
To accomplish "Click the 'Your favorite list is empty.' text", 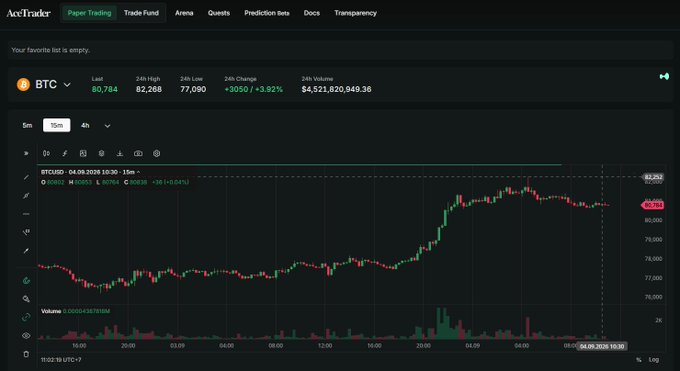I will [x=50, y=50].
